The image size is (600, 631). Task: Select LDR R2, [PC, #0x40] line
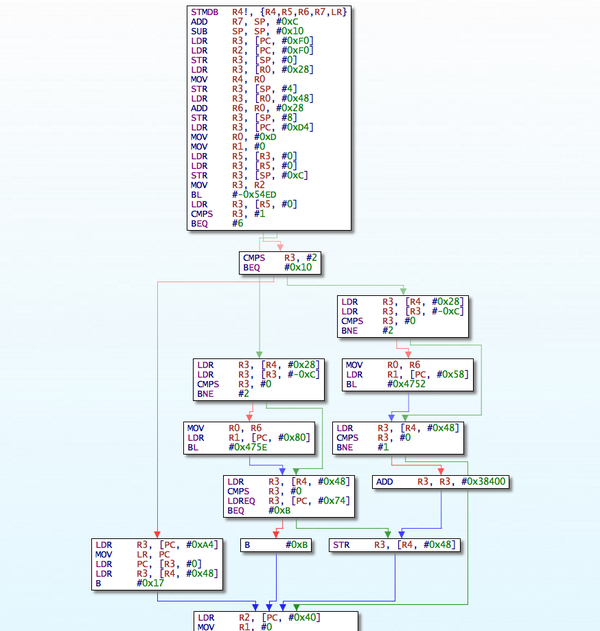[259, 618]
